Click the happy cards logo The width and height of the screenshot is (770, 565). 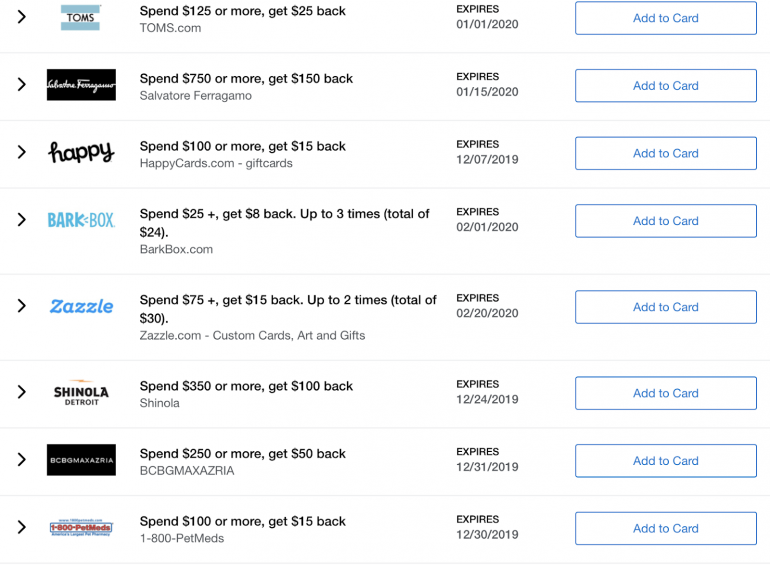click(81, 152)
